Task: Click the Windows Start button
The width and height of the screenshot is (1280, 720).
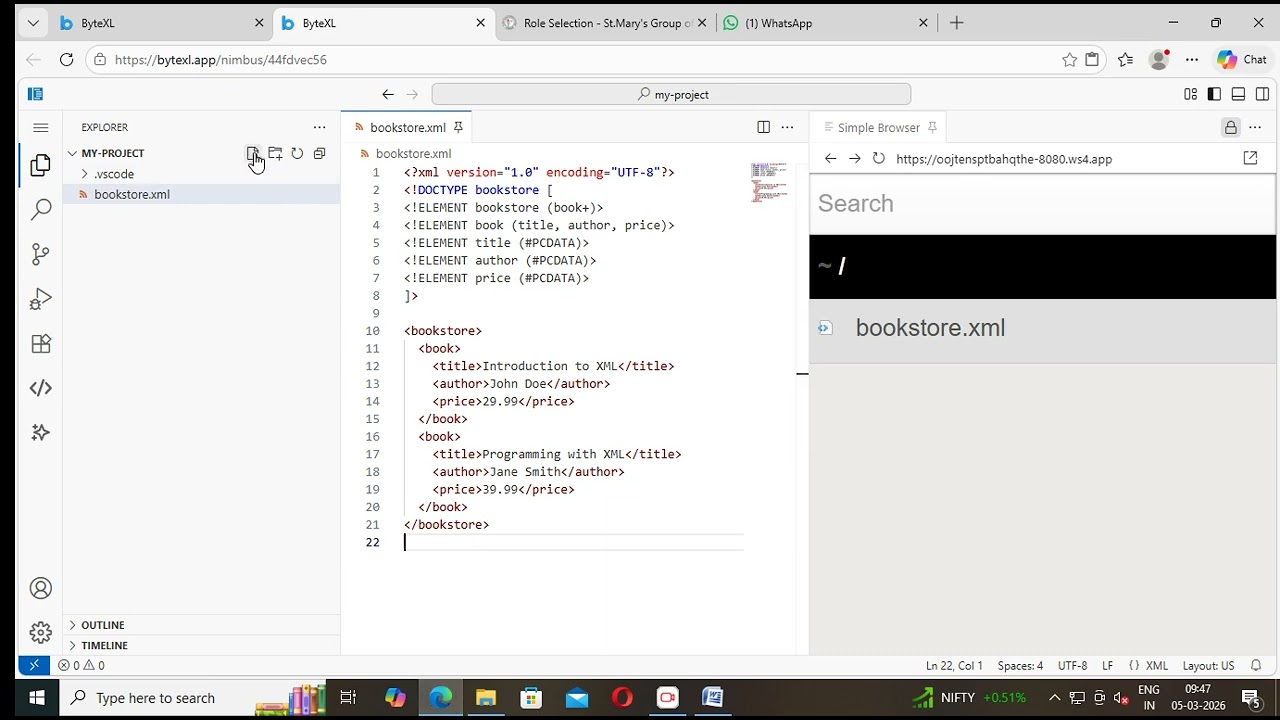Action: pos(36,698)
